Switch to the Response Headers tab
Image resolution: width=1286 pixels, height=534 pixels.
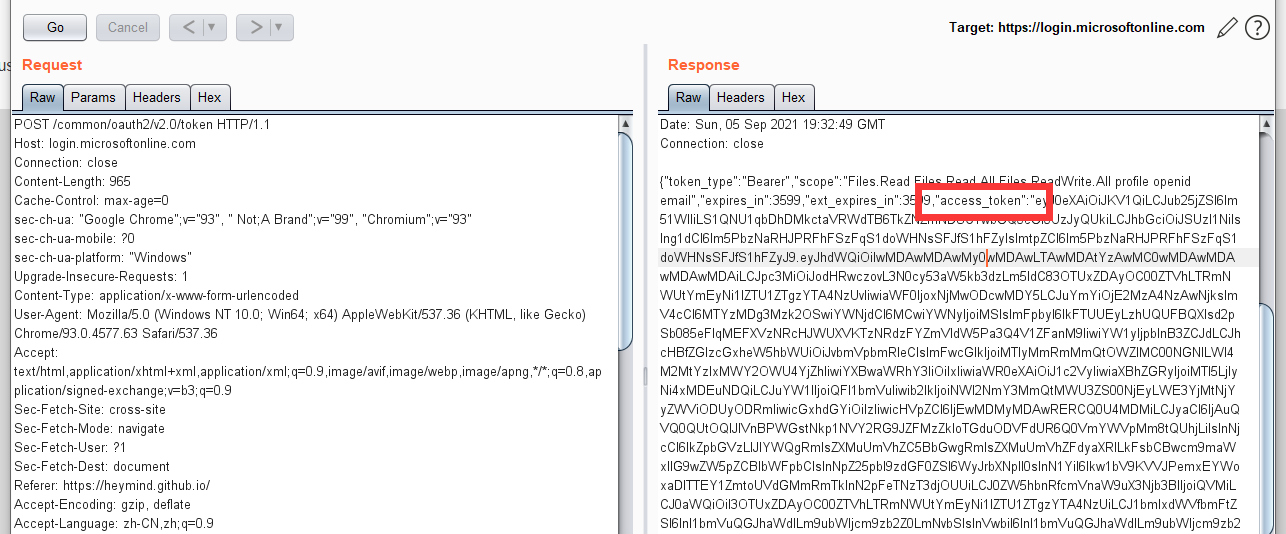(741, 97)
